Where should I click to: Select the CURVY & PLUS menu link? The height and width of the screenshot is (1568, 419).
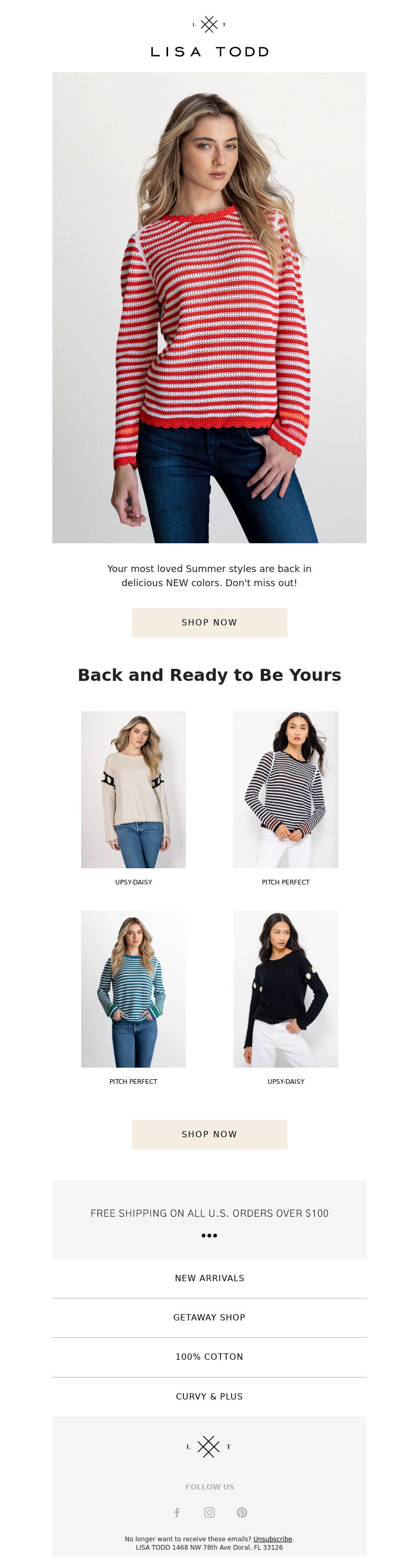point(210,1396)
